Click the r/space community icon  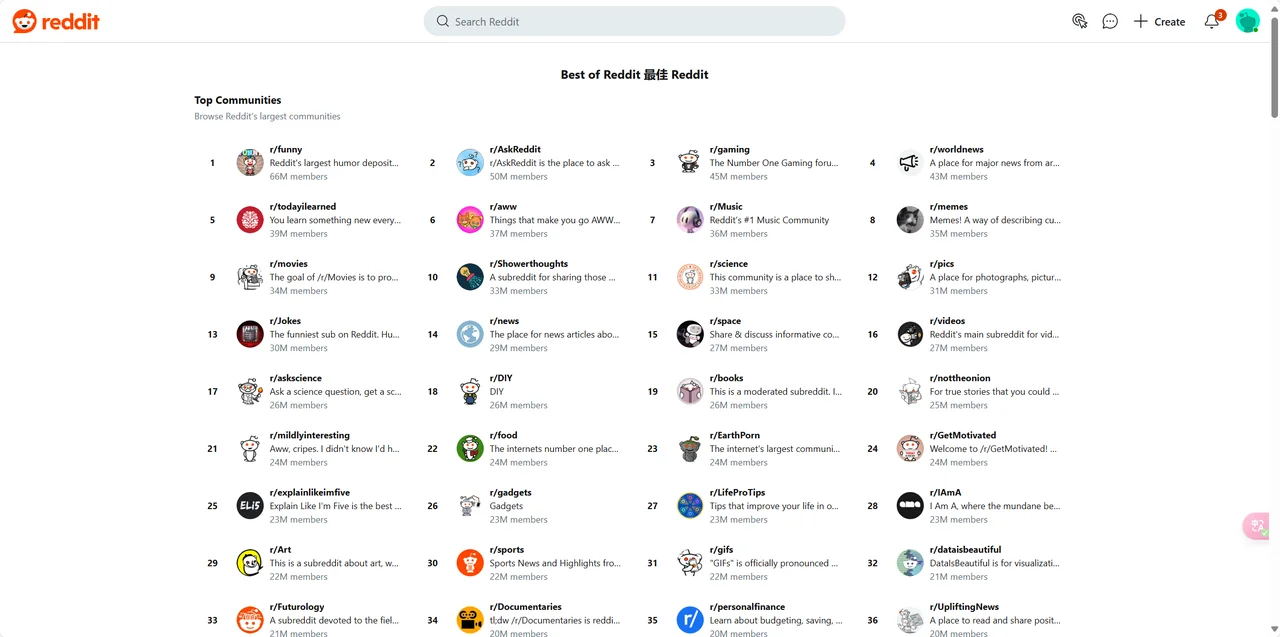pos(690,334)
